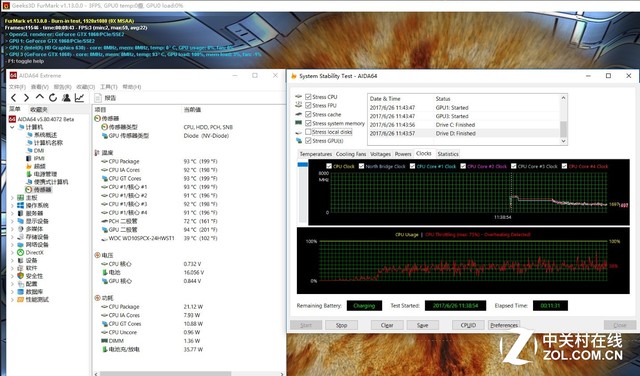
Task: Go forward with the AIDA64 toolbar right arrow
Action: [x=27, y=98]
